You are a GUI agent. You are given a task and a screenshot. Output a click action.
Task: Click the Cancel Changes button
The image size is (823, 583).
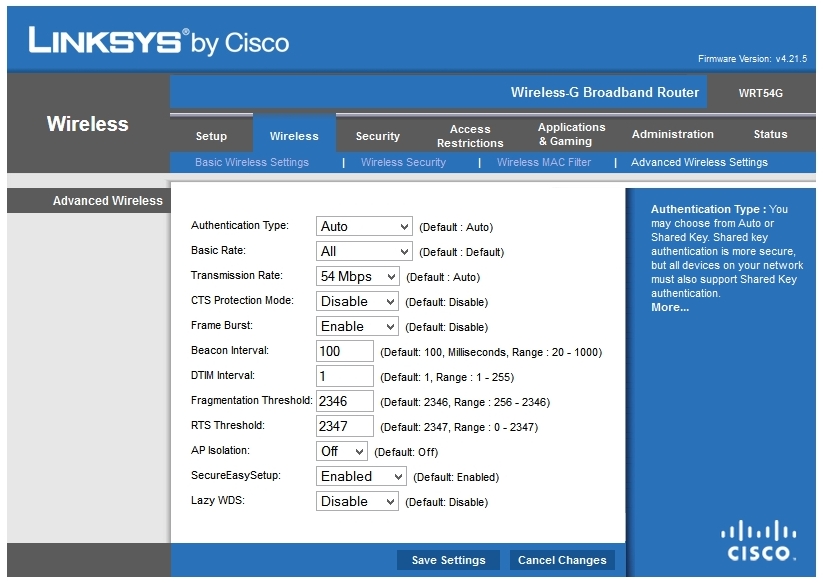[562, 560]
